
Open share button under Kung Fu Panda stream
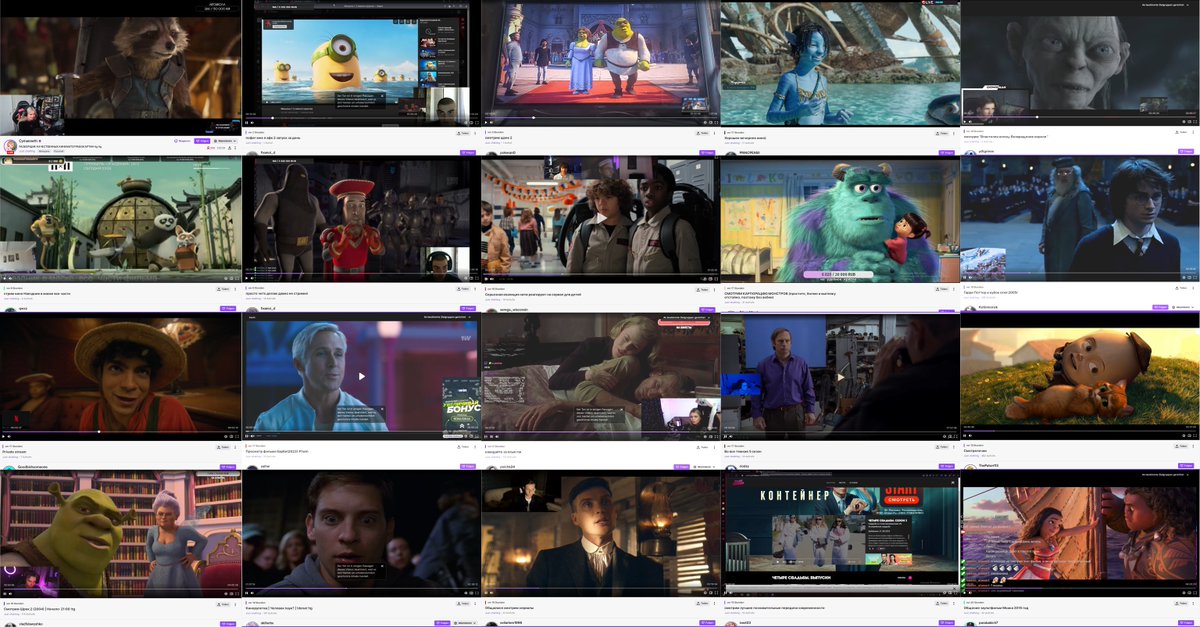[223, 289]
